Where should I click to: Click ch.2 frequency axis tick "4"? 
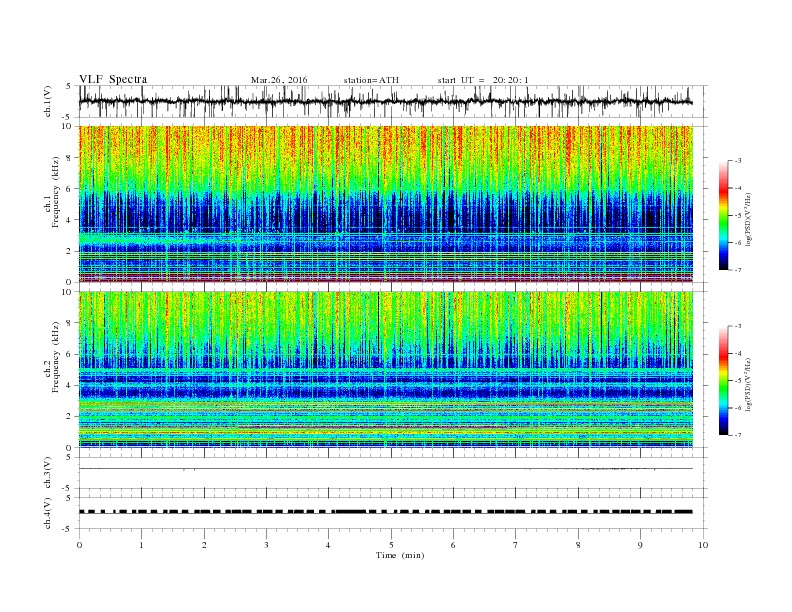tap(70, 385)
